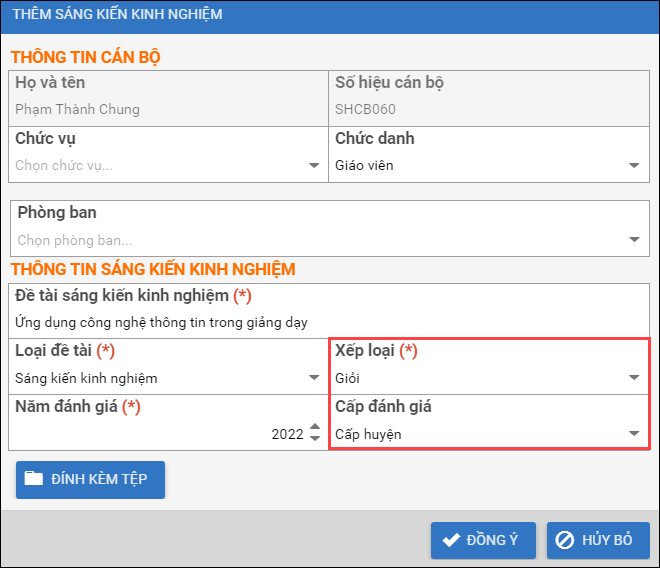The height and width of the screenshot is (568, 660).
Task: Click the 'Chọn phòng ban...' placeholder text
Action: tap(75, 240)
